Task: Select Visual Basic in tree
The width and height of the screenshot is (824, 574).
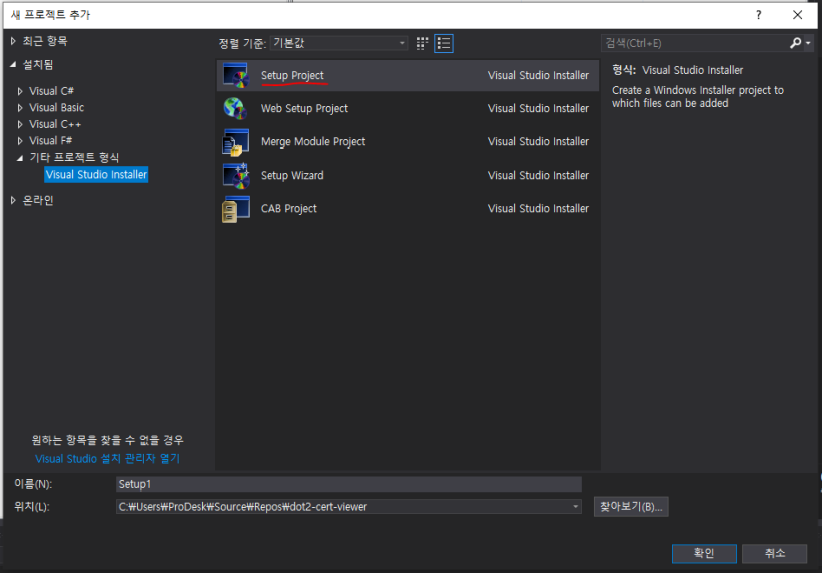Action: (57, 108)
